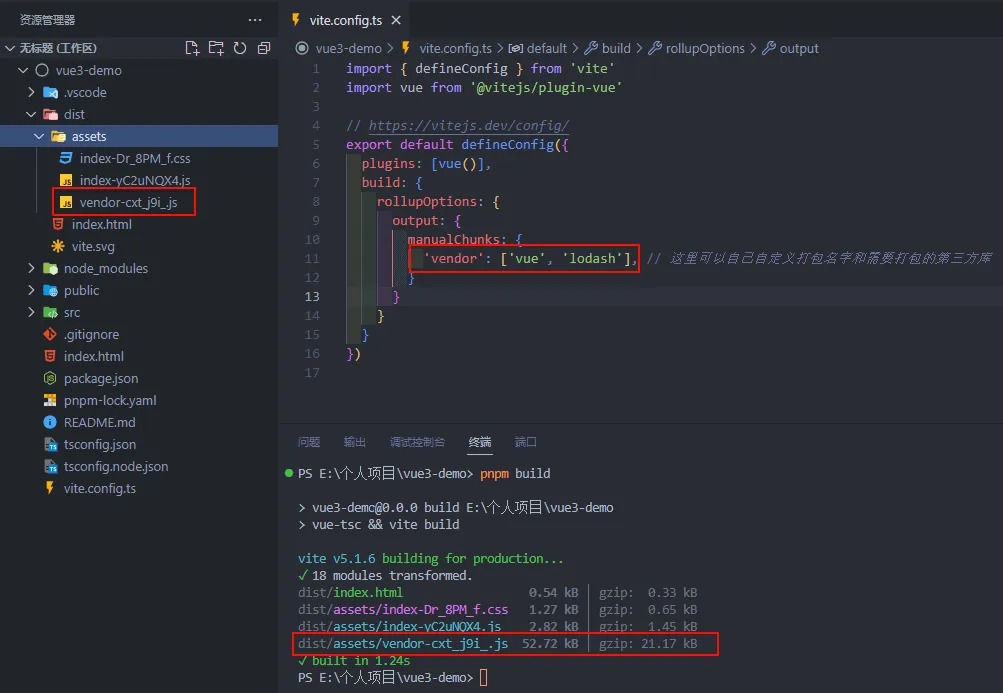Open pnpm-lock.yaml file
Viewport: 1003px width, 693px height.
(110, 401)
